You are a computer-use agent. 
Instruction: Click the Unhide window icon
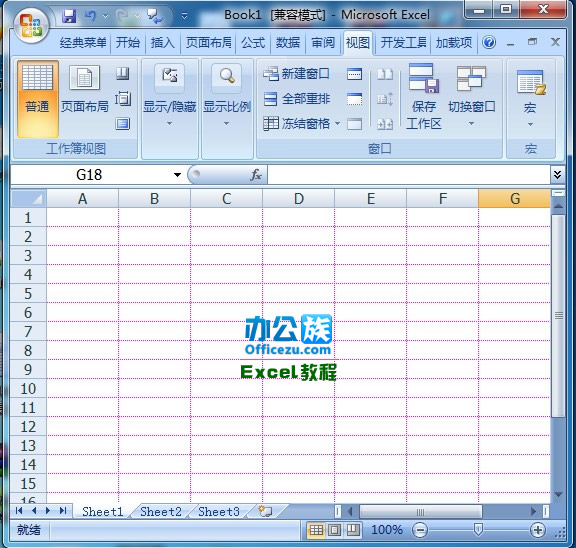pyautogui.click(x=354, y=124)
